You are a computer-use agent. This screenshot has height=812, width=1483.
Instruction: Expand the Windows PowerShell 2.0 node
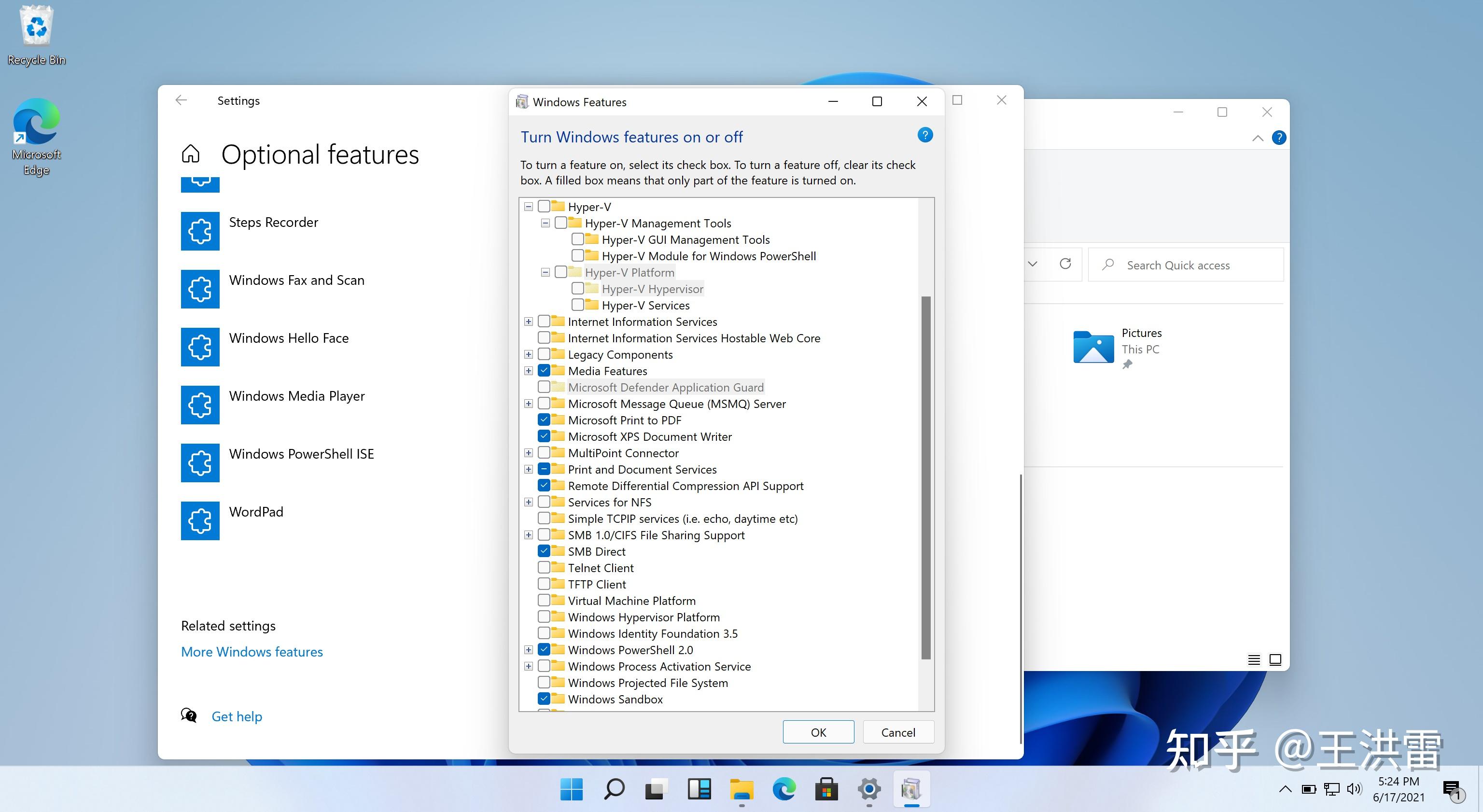529,650
